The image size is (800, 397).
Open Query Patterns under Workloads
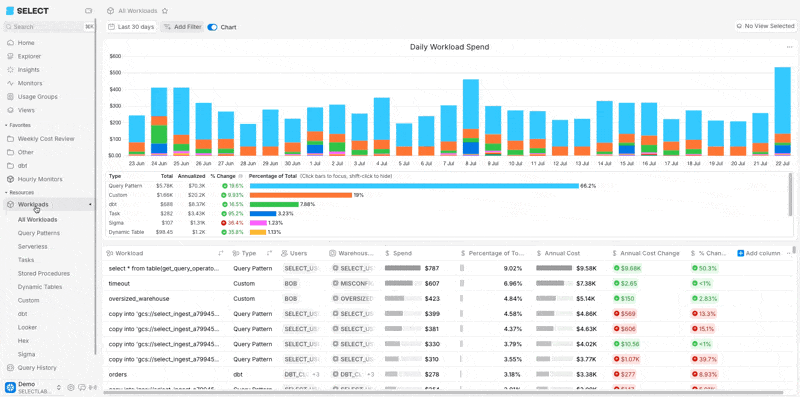39,233
